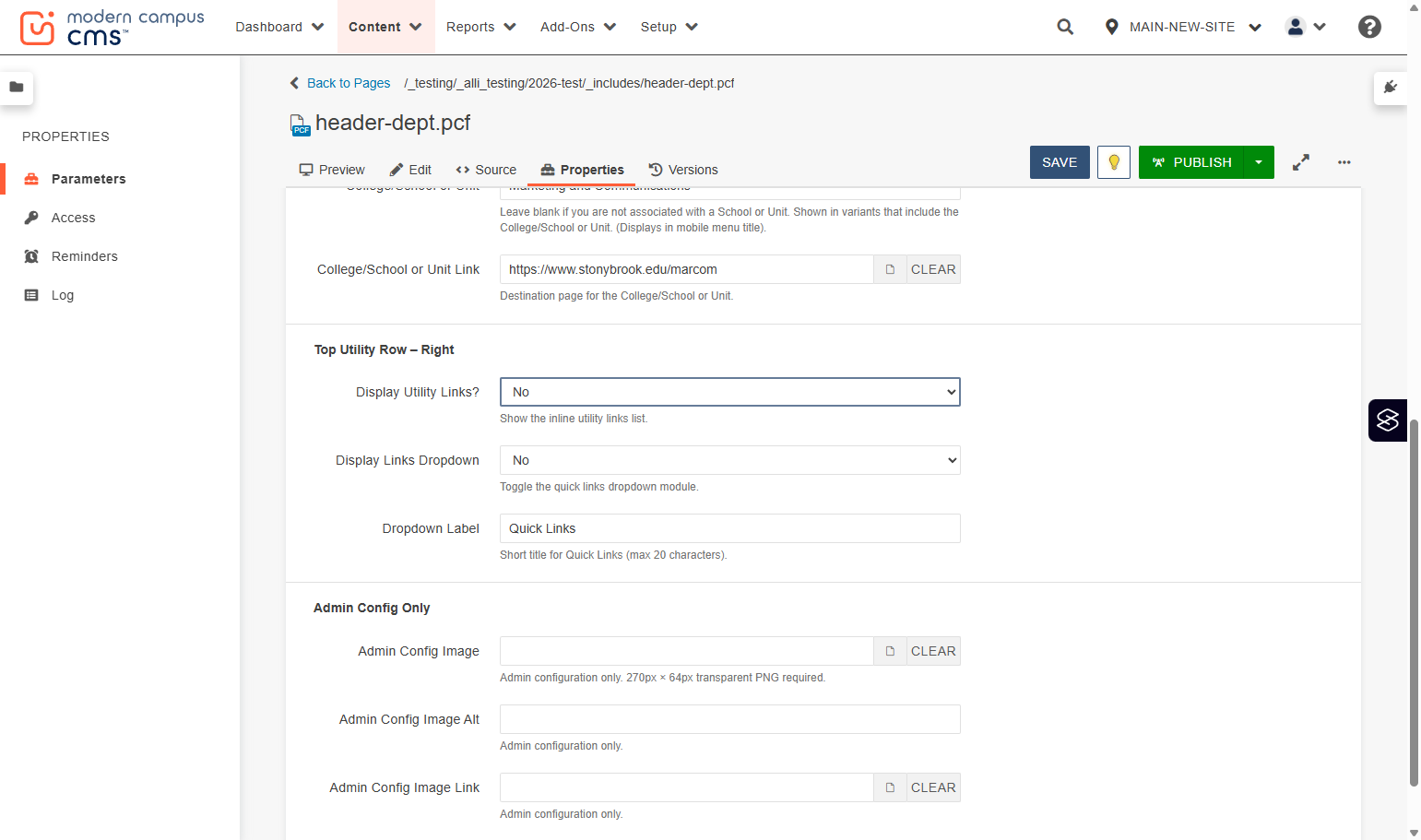Viewport: 1421px width, 840px height.
Task: Open the user account avatar menu
Action: pos(1306,27)
